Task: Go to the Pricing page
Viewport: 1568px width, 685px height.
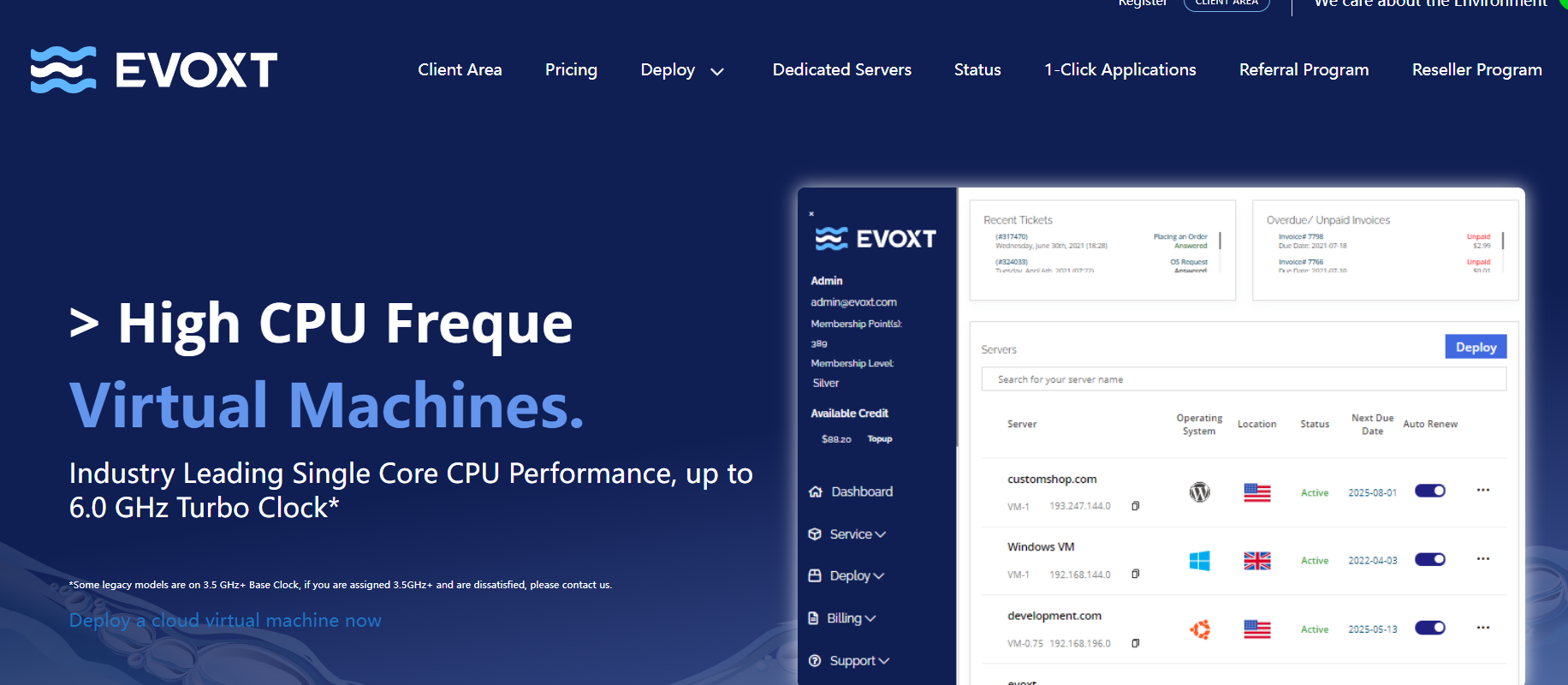Action: 571,70
